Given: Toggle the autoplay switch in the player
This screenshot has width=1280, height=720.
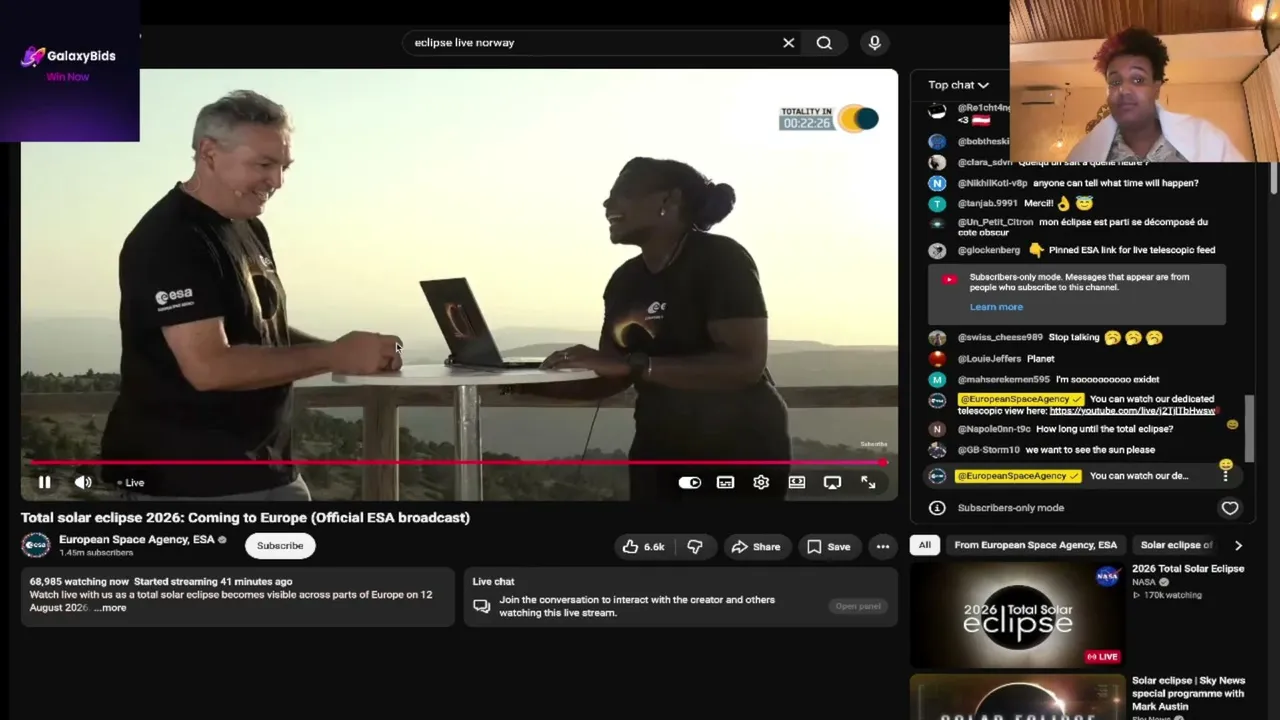Looking at the screenshot, I should pos(690,482).
